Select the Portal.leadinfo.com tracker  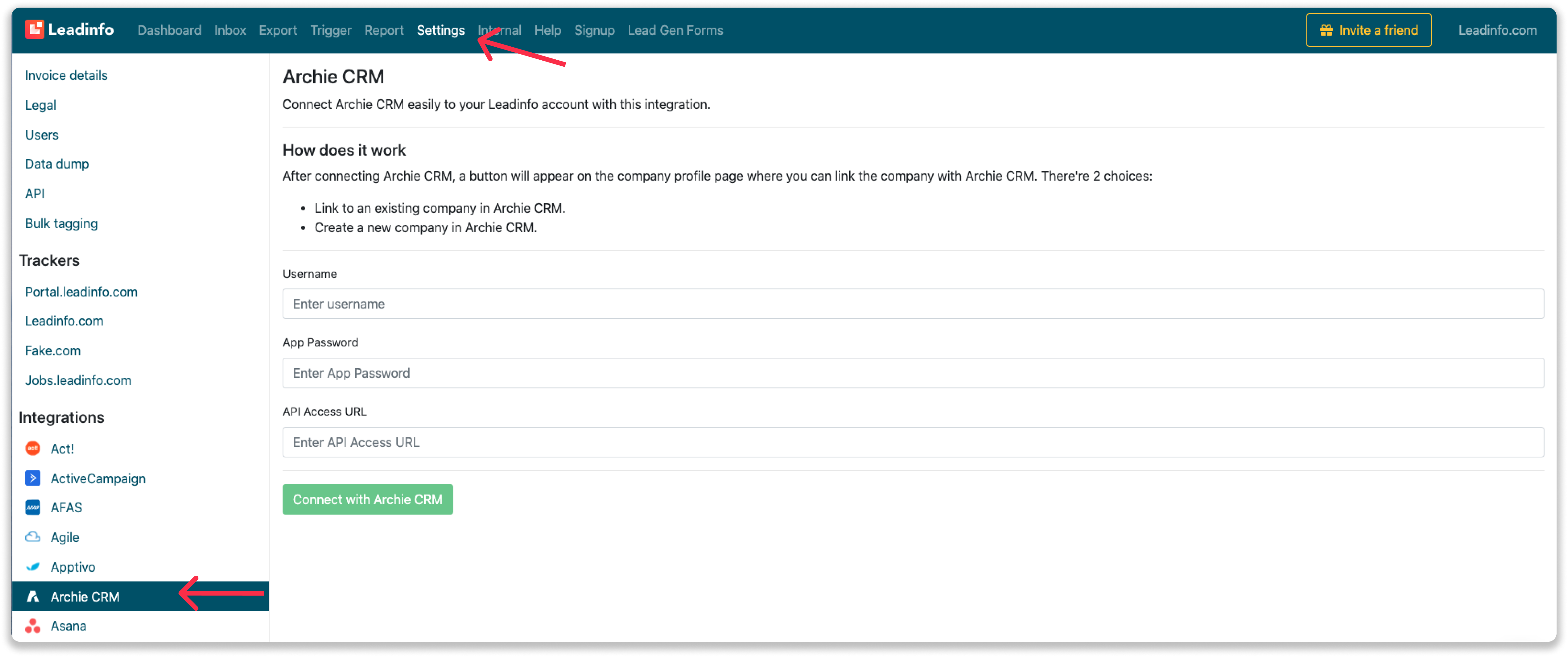point(81,292)
